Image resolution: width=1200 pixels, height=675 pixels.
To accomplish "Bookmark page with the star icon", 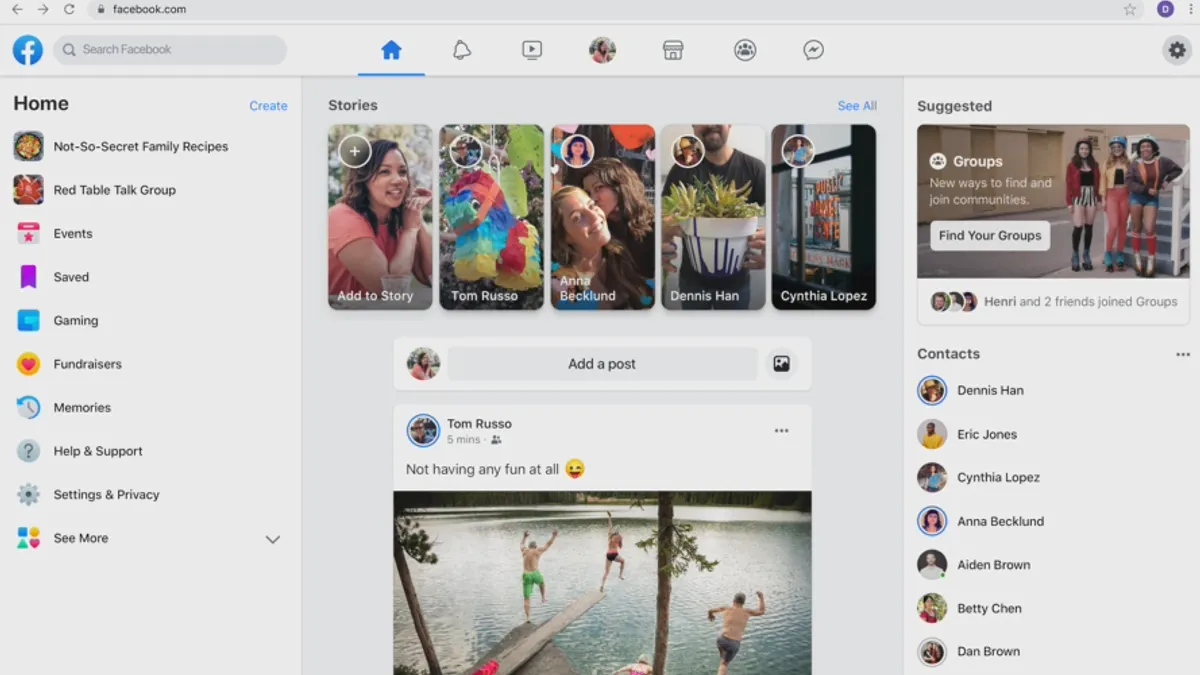I will pyautogui.click(x=1130, y=9).
